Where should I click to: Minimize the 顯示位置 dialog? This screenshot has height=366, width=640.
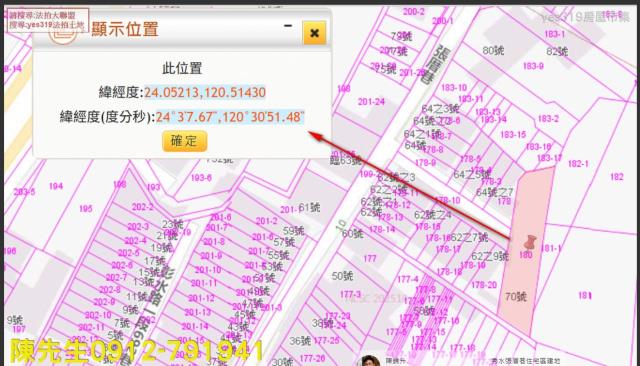click(x=288, y=26)
